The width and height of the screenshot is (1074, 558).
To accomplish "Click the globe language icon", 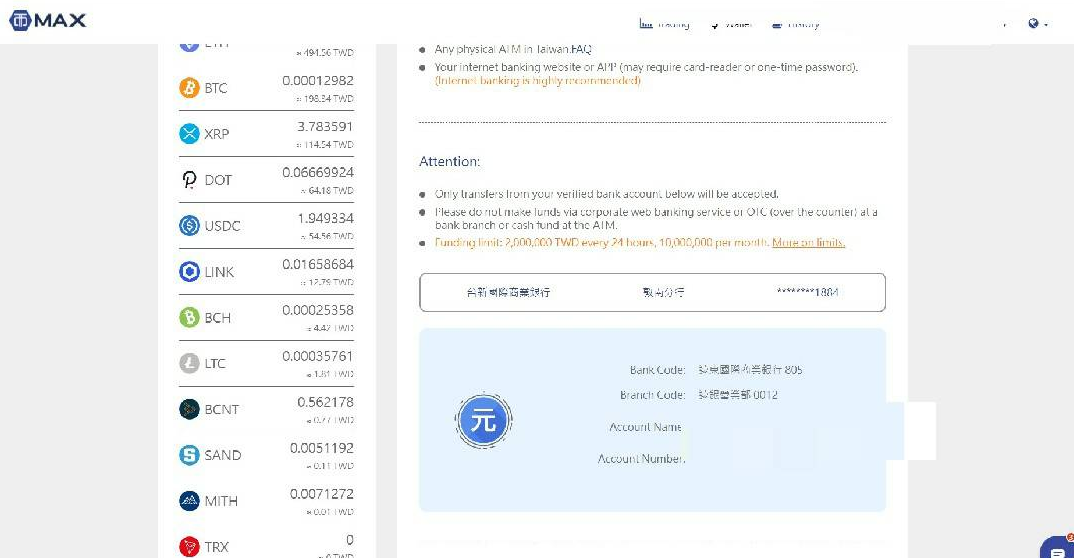I will [x=1033, y=23].
